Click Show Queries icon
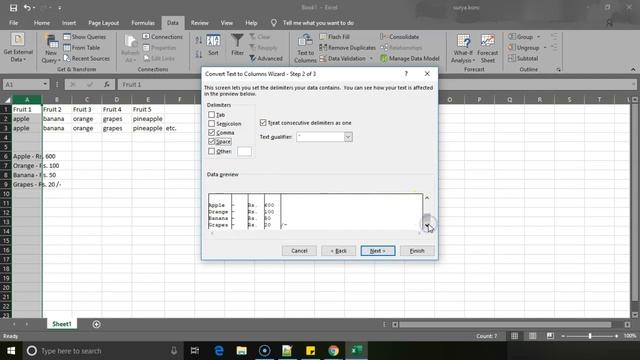 67,37
